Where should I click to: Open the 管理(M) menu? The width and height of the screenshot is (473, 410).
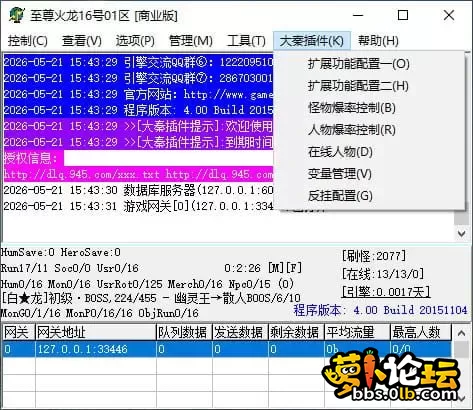pyautogui.click(x=191, y=41)
